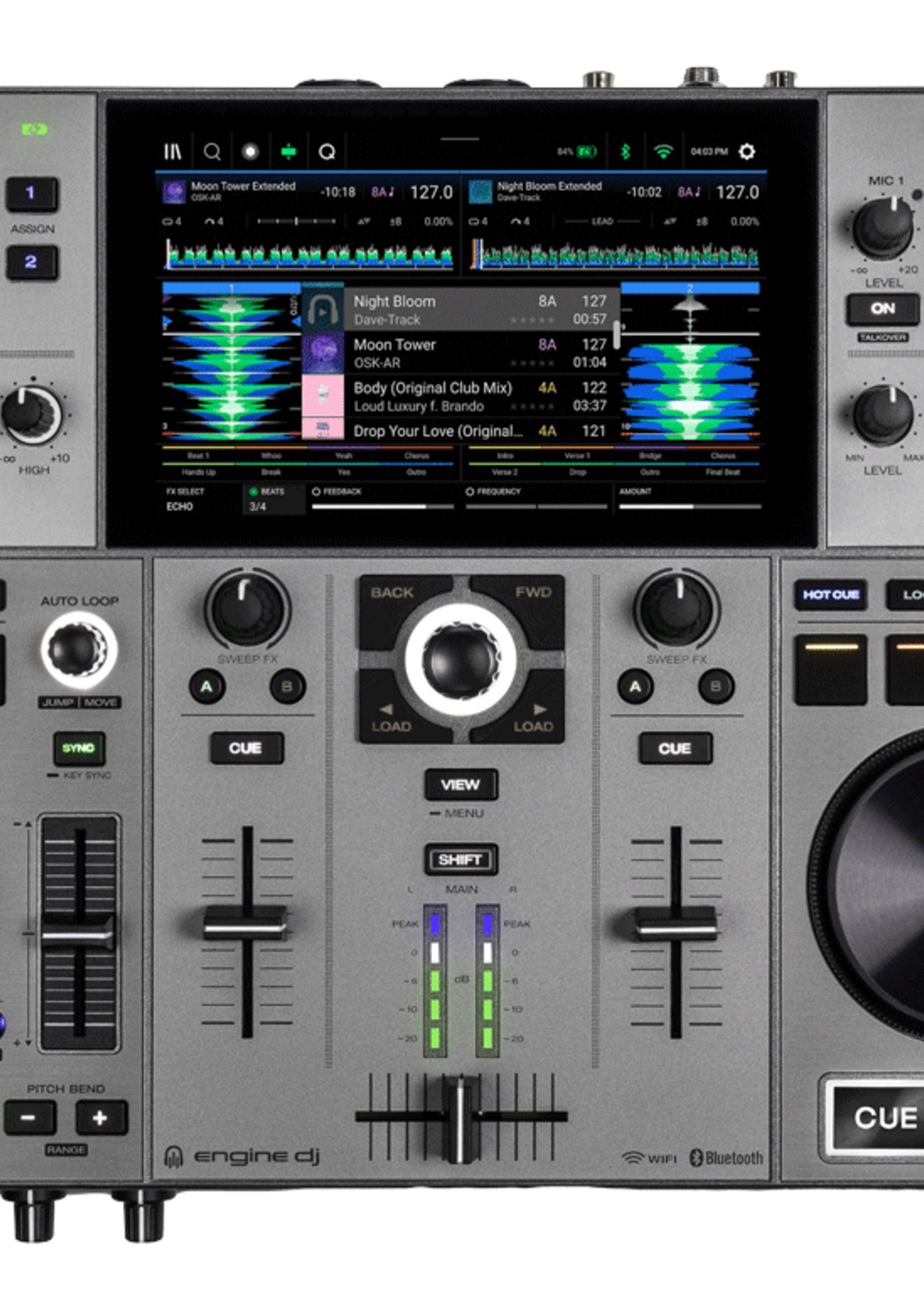Push the center browse encoder knob

pyautogui.click(x=461, y=660)
